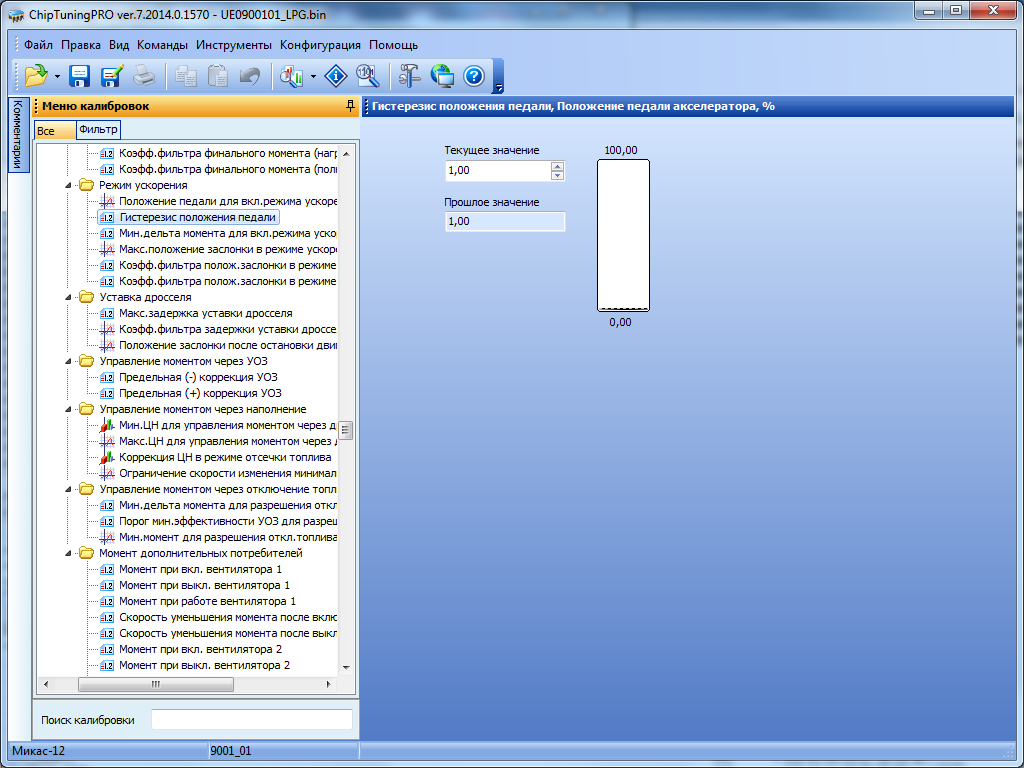This screenshot has width=1024, height=768.
Task: Open the Комментарии side tab
Action: [x=17, y=135]
